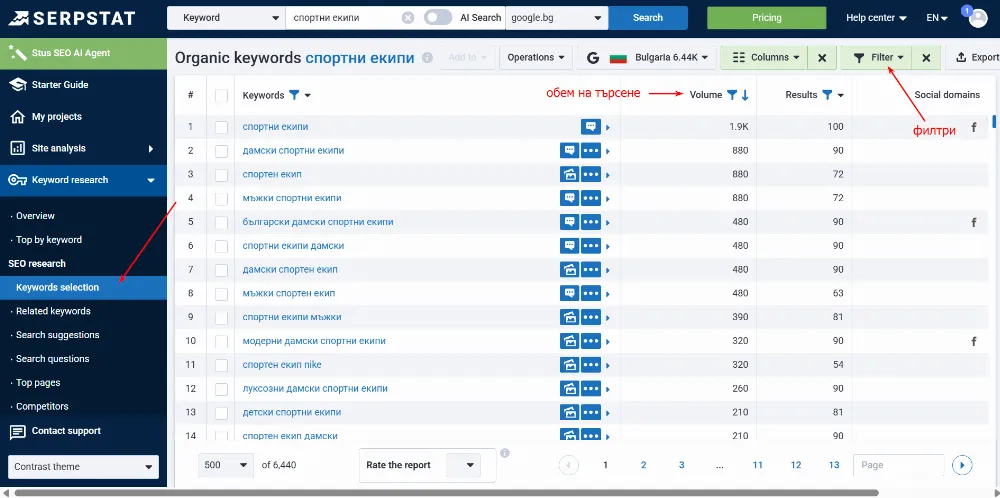The height and width of the screenshot is (498, 1000).
Task: Open Stus SEO AI Agent
Action: [x=83, y=54]
